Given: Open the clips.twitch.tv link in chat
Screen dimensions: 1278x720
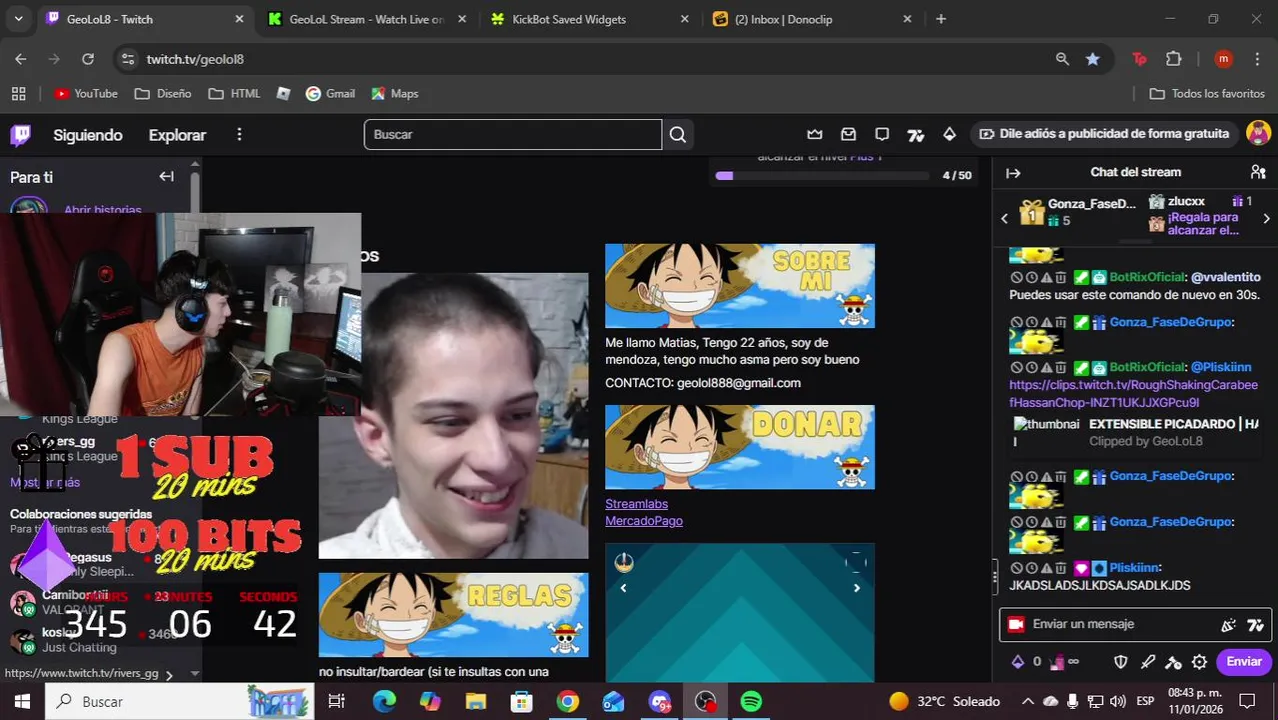Looking at the screenshot, I should pos(1134,393).
